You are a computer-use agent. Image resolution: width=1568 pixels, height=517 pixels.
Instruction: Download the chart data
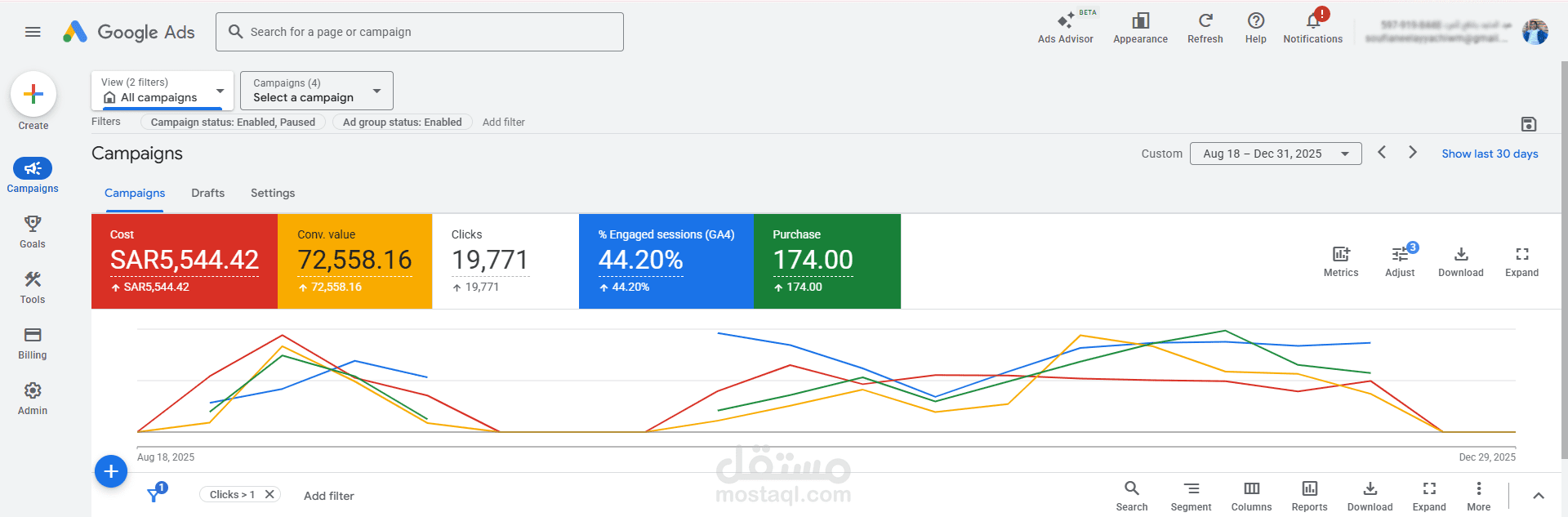1461,261
